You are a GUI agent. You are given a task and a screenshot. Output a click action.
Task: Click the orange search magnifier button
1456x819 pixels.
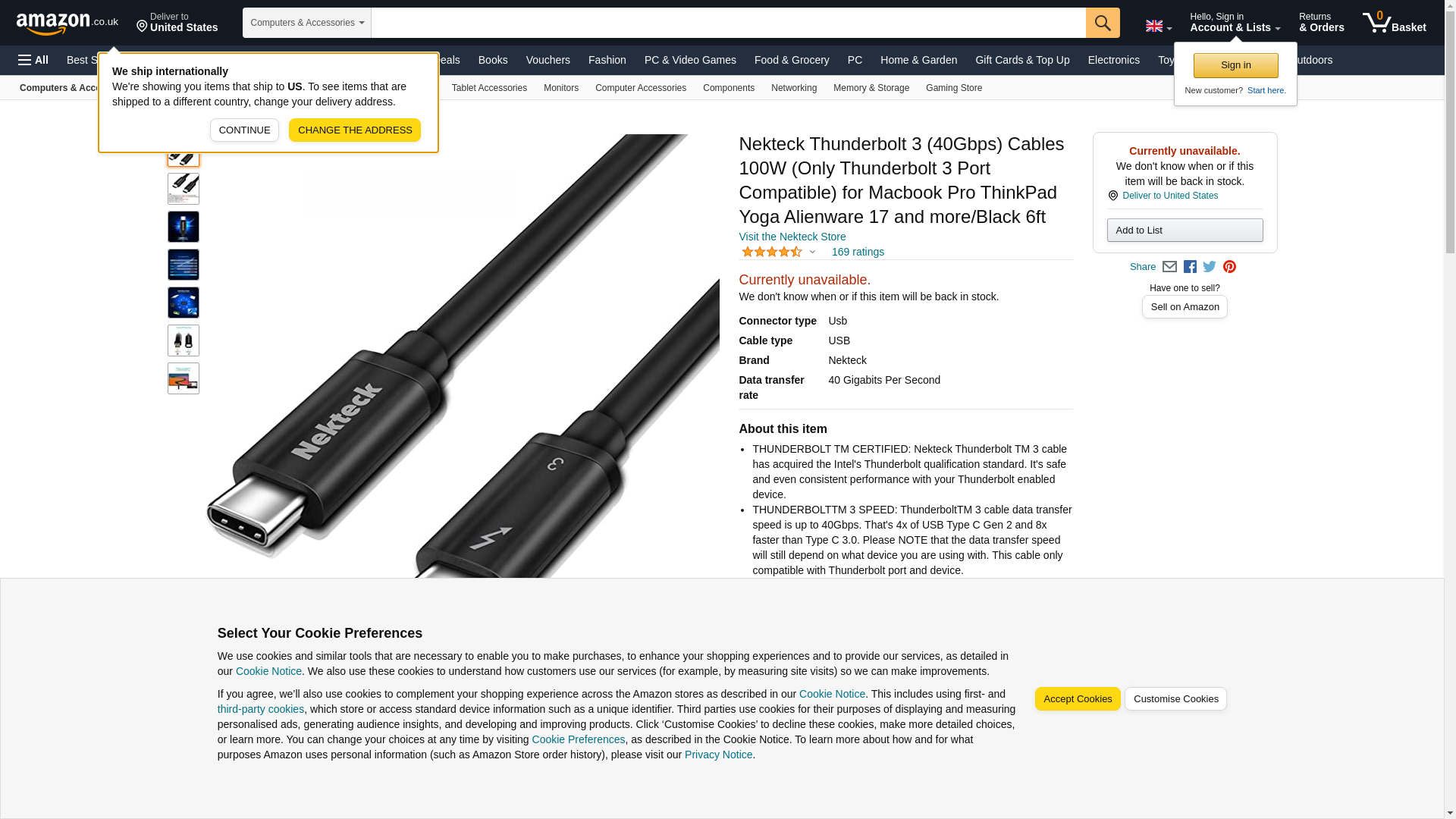click(x=1103, y=23)
